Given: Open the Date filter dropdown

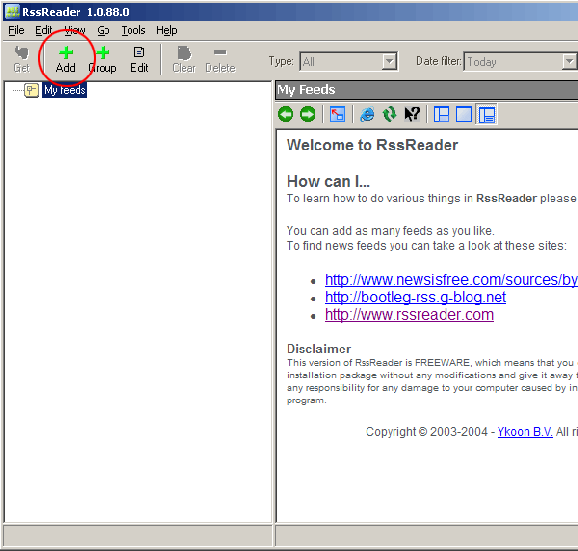Looking at the screenshot, I should coord(570,62).
